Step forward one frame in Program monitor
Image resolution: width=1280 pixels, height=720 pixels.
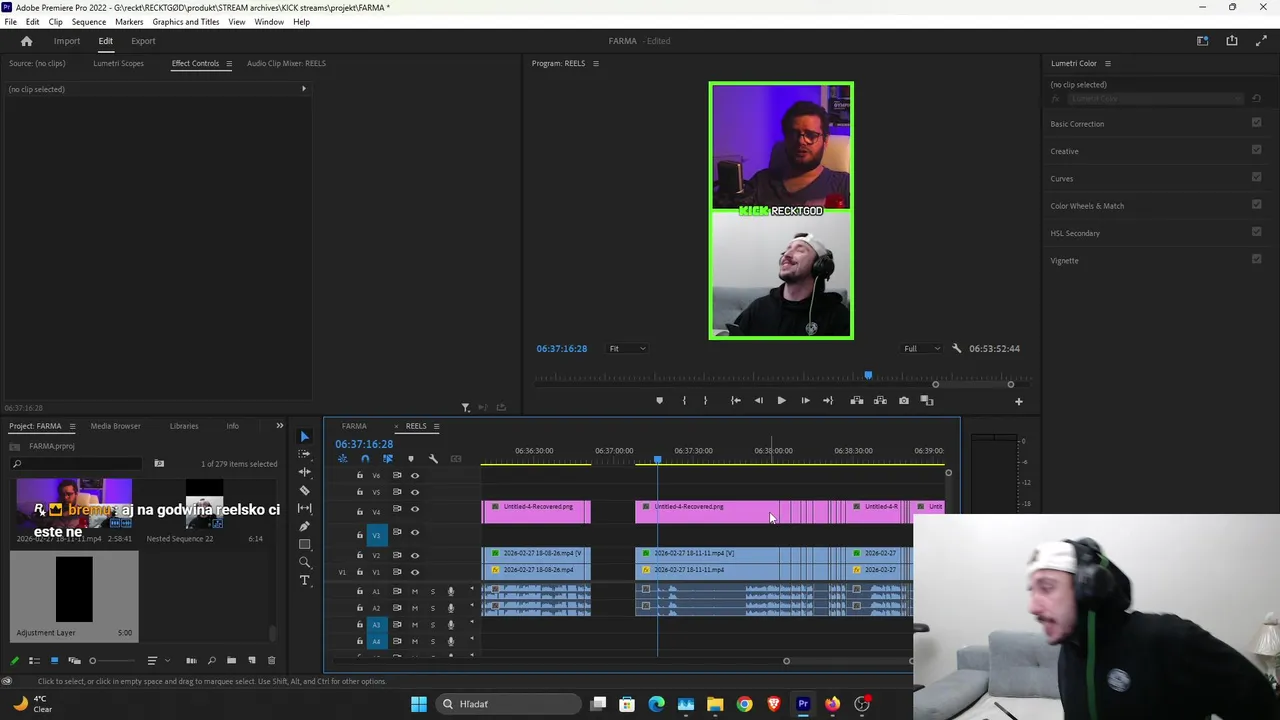805,401
